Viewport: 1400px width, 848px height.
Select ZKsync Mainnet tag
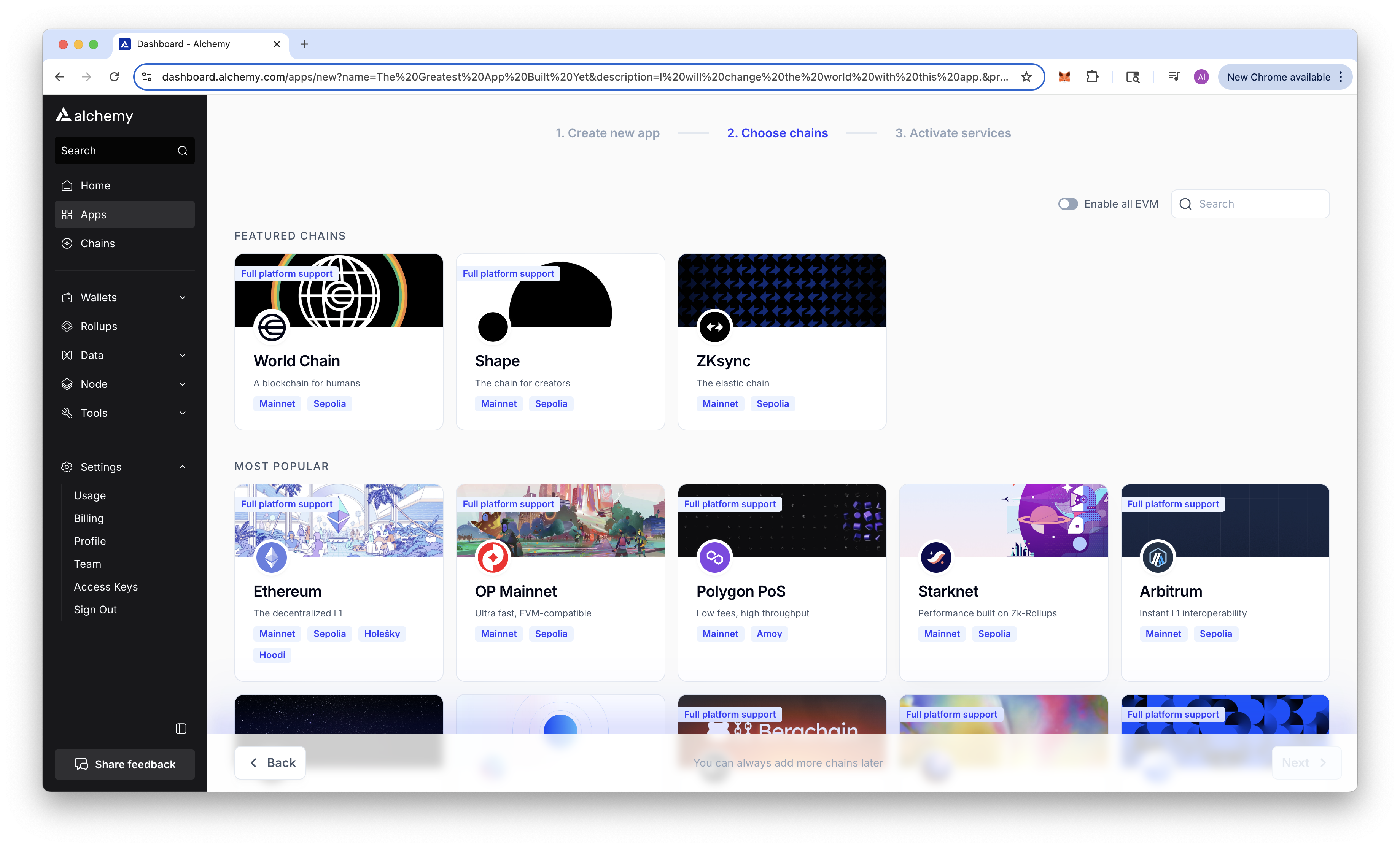click(721, 404)
